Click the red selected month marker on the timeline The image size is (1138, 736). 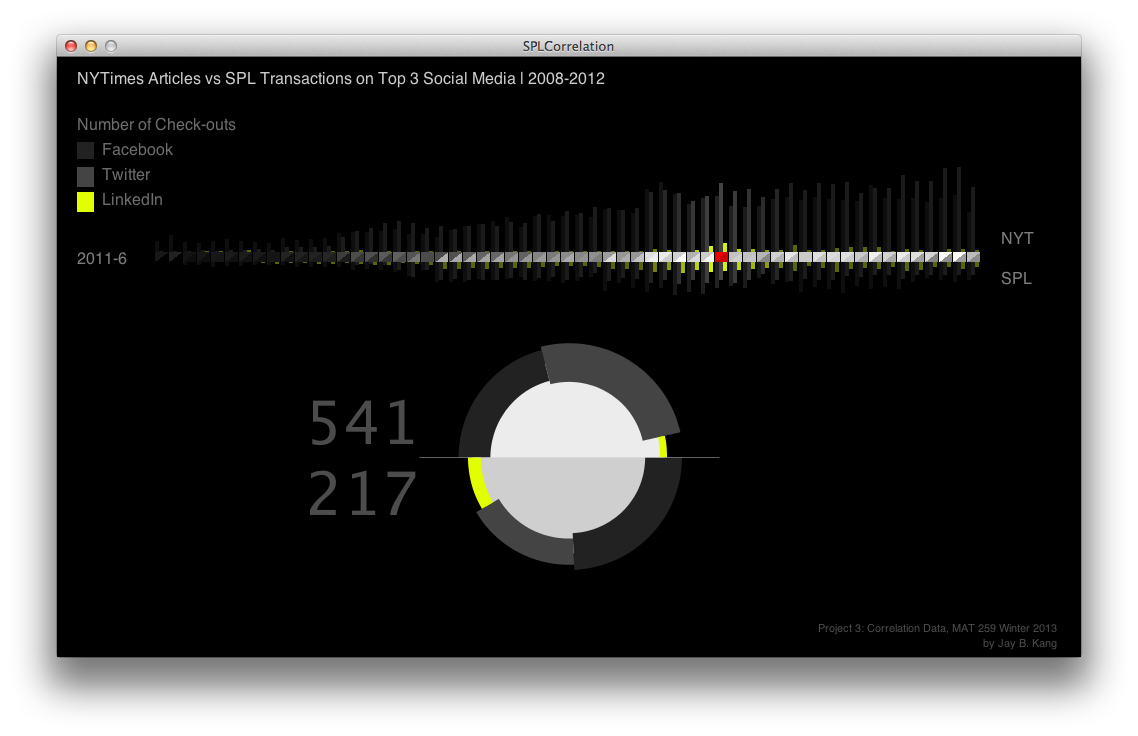722,257
